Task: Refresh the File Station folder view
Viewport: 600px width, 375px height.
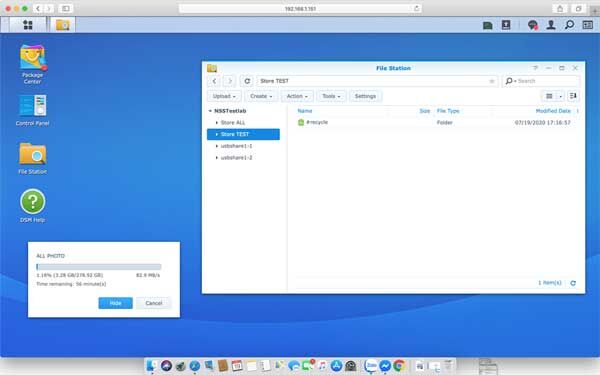Action: coord(247,81)
